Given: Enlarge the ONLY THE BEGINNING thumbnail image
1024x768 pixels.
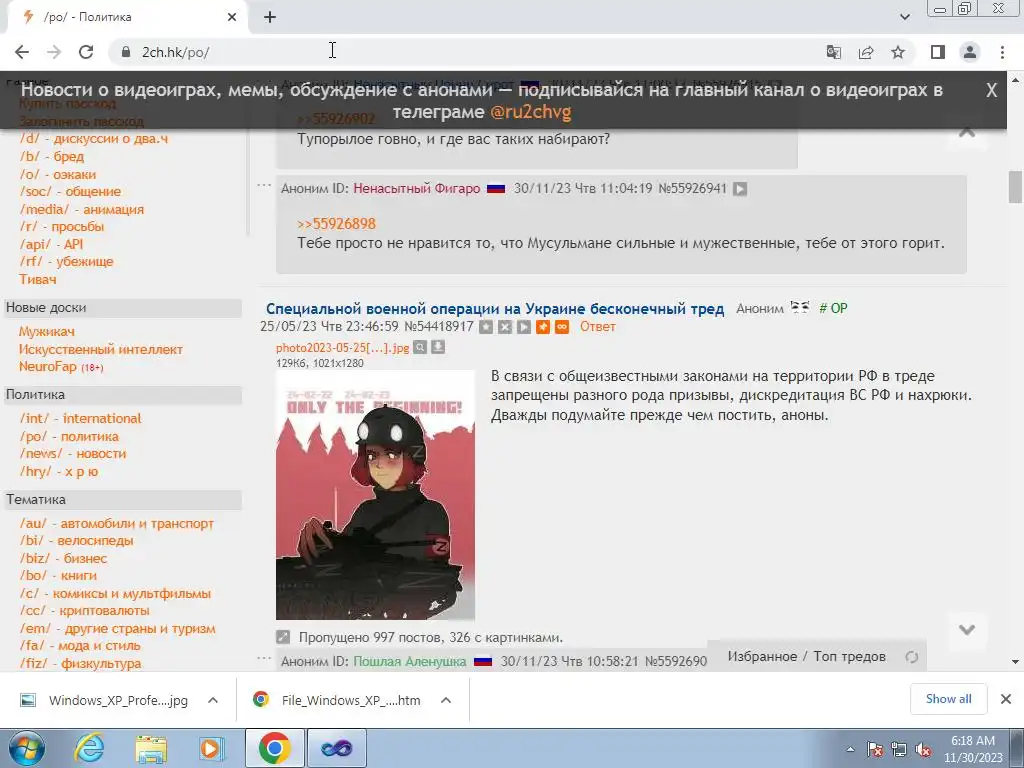Looking at the screenshot, I should point(375,495).
